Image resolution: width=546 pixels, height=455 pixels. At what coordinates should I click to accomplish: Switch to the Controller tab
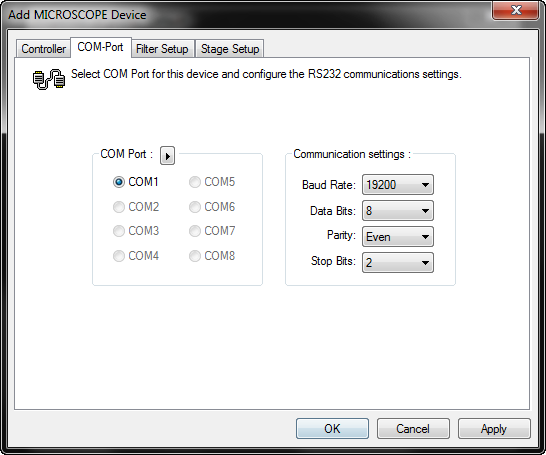pos(44,49)
